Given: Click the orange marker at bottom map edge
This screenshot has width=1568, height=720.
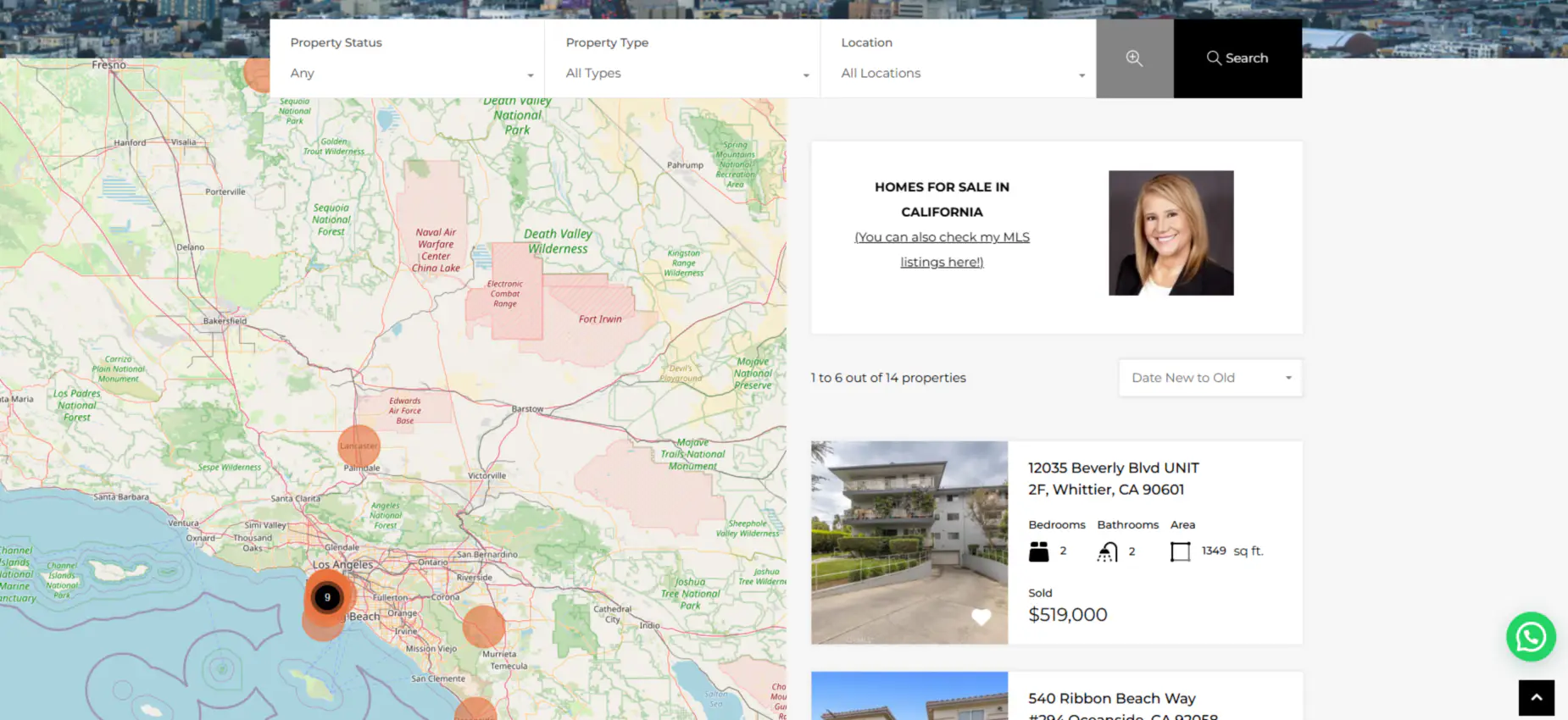Looking at the screenshot, I should 475,709.
